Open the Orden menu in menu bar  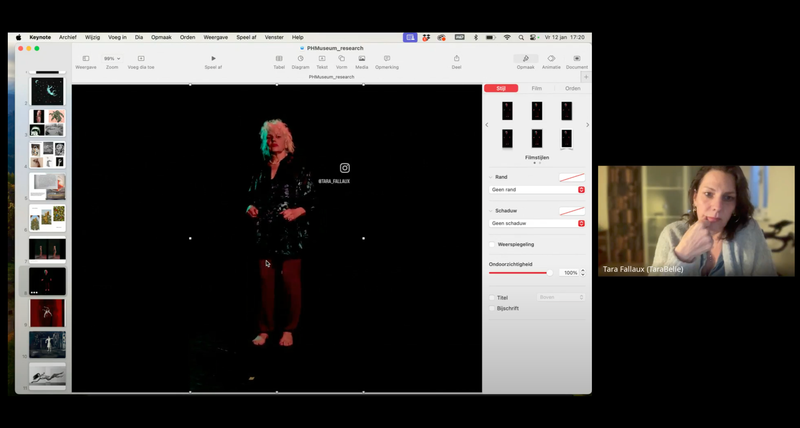coord(187,37)
